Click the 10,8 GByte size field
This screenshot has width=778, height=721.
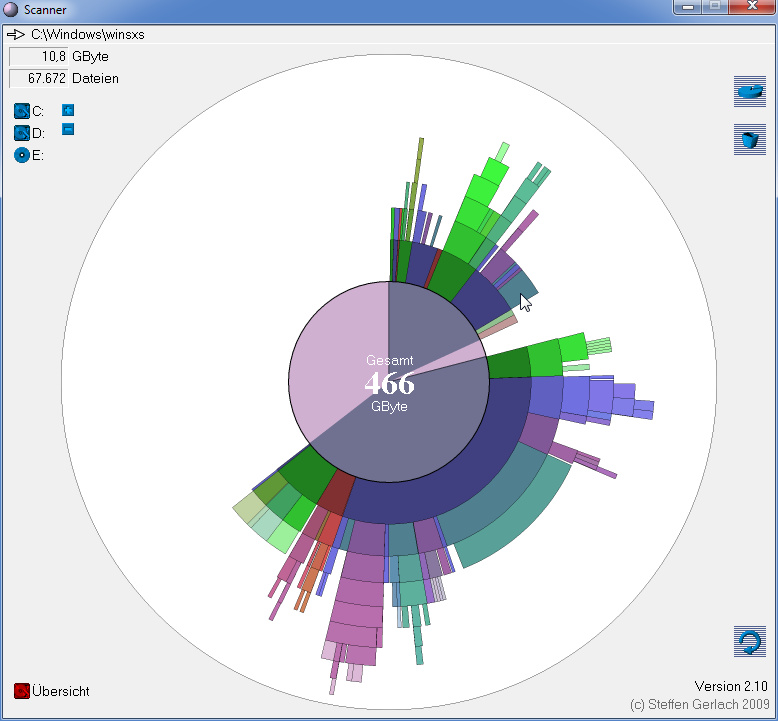point(39,57)
